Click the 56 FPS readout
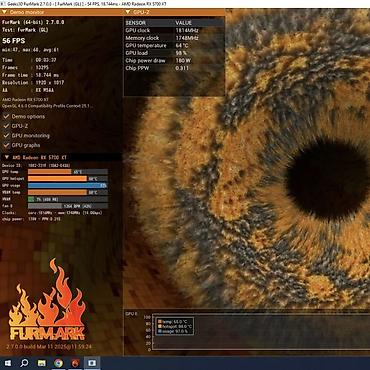 pos(14,41)
